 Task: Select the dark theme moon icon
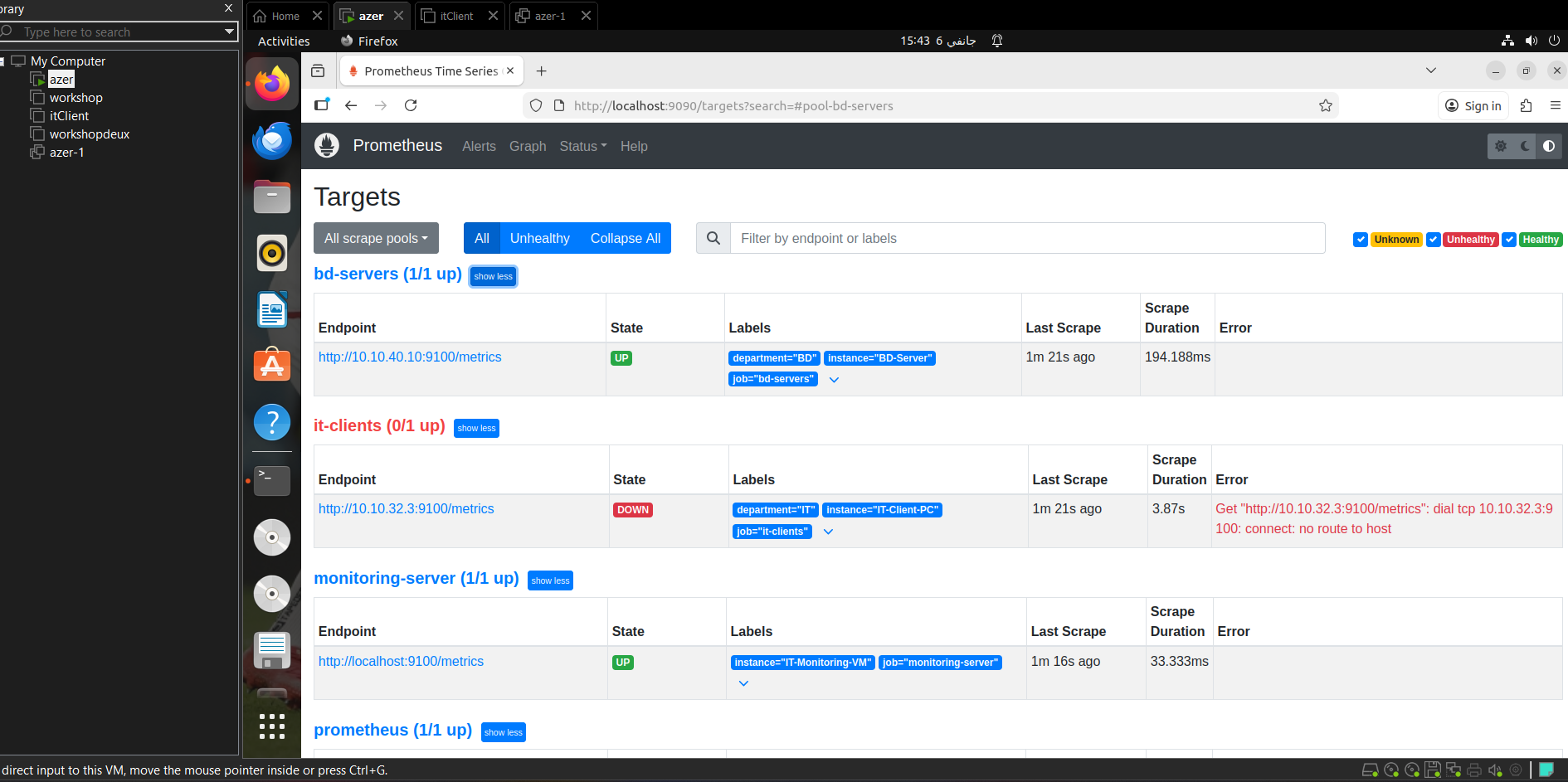click(1525, 146)
